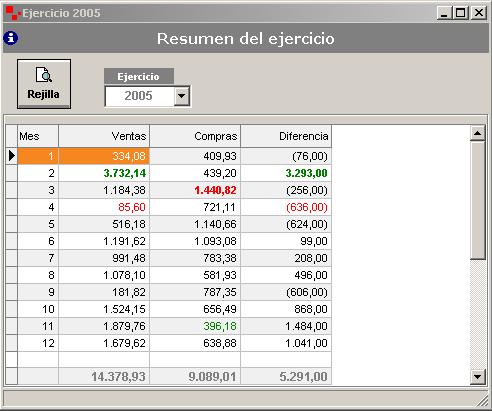Sort by the Ventas column header
This screenshot has height=411, width=492.
coord(104,136)
